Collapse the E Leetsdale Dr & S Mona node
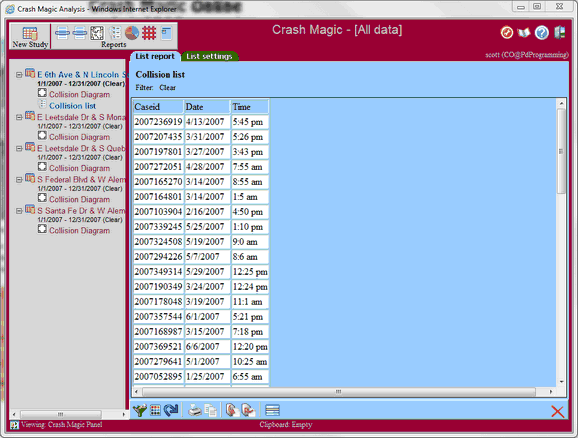This screenshot has height=438, width=578. [19, 117]
